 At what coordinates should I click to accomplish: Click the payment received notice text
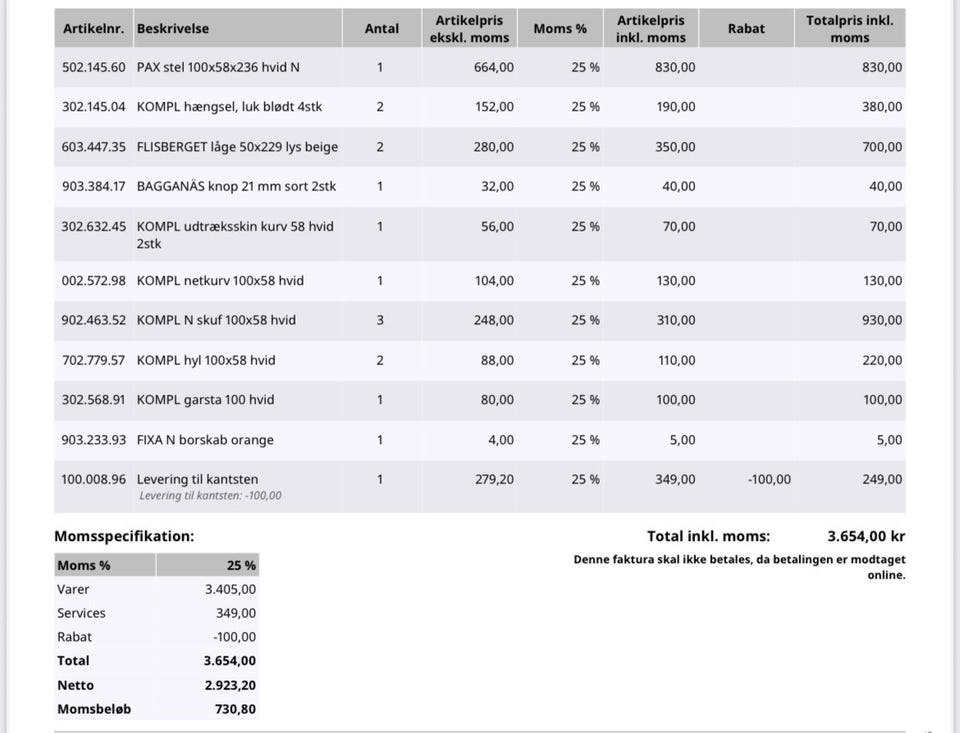(739, 567)
